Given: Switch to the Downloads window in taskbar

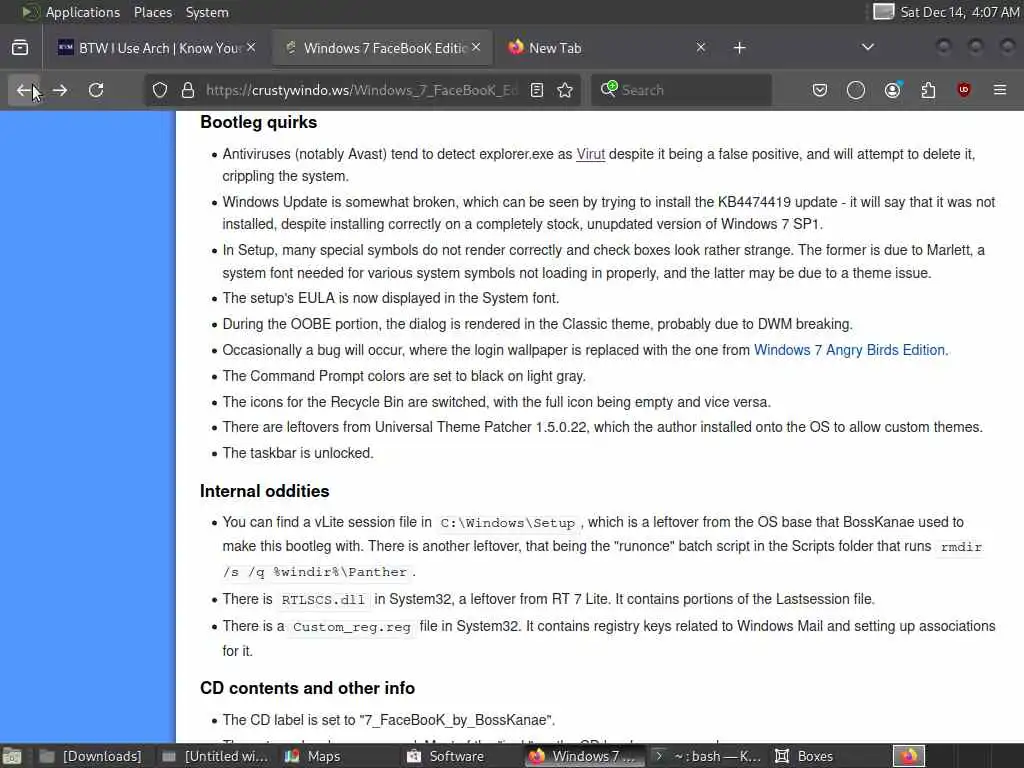Looking at the screenshot, I should point(90,756).
